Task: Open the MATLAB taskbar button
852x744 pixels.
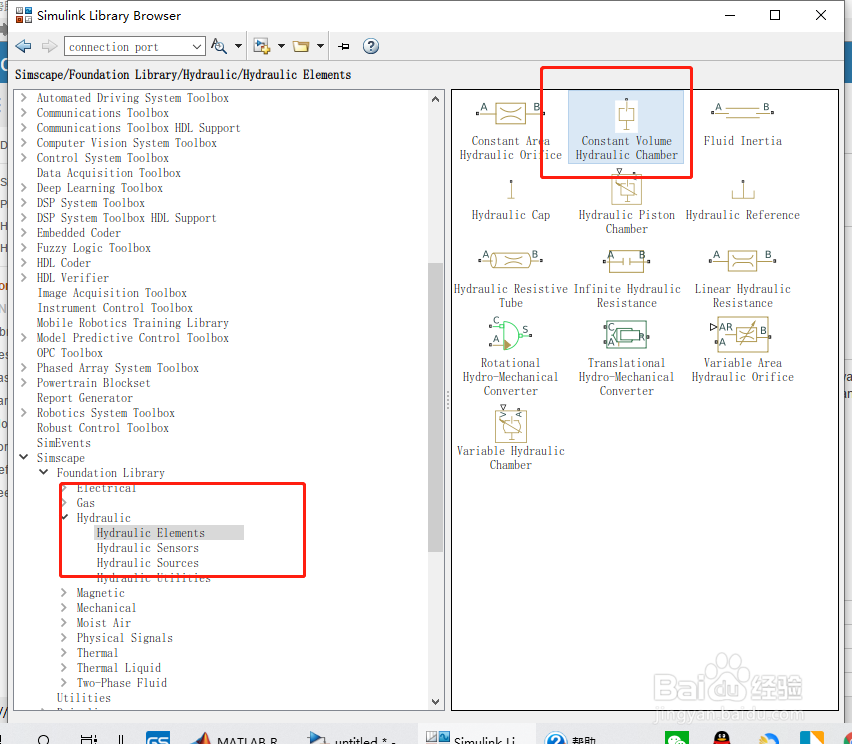Action: coord(235,738)
